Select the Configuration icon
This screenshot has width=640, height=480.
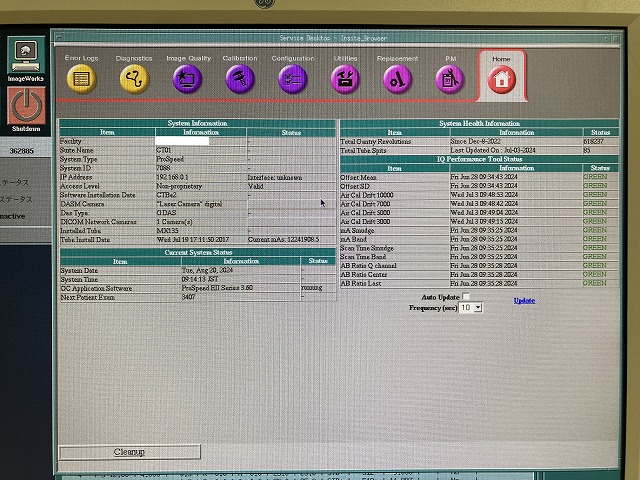click(x=293, y=80)
